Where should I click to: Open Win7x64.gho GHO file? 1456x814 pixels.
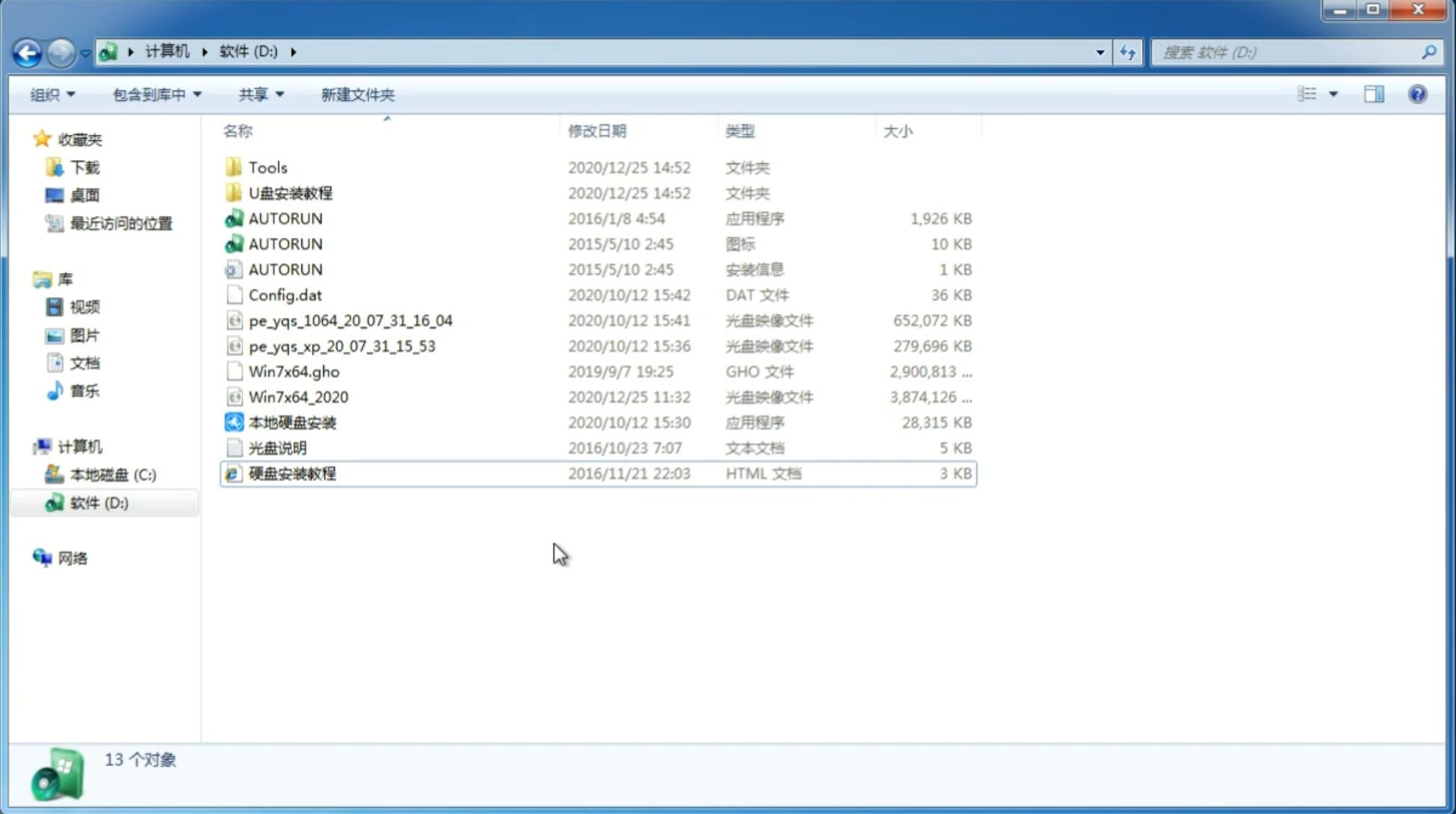[x=294, y=371]
